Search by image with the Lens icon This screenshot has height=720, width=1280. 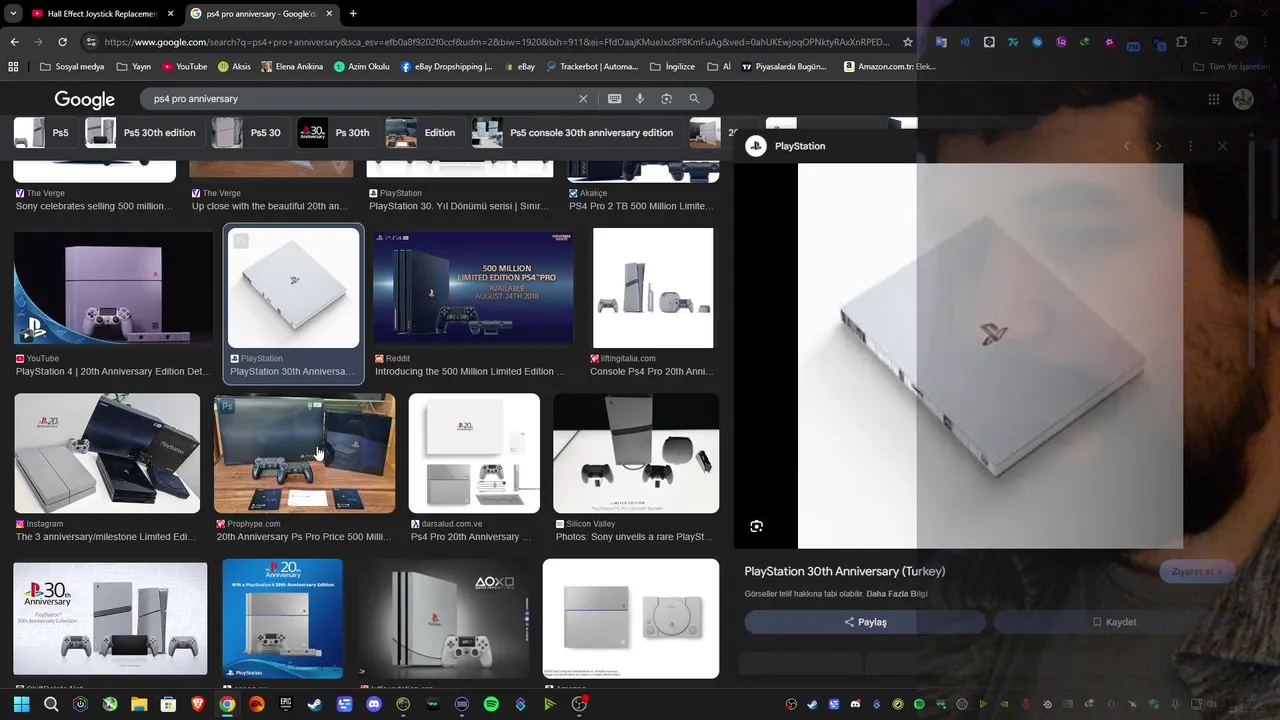click(666, 99)
